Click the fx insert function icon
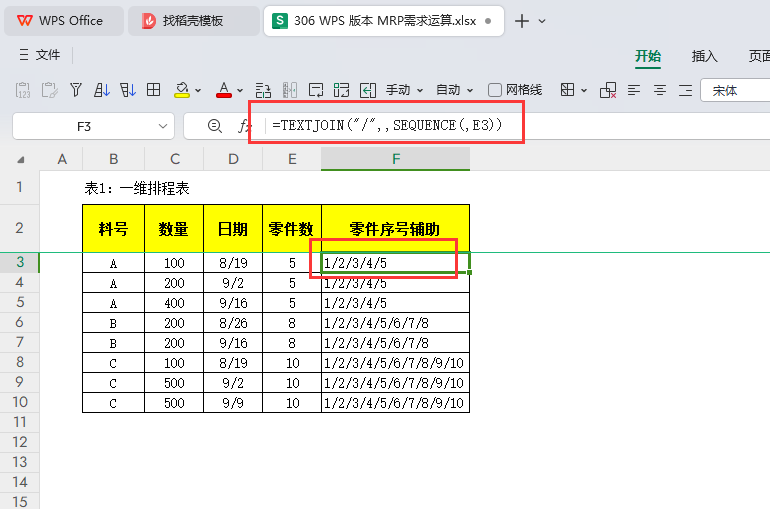 click(x=244, y=126)
